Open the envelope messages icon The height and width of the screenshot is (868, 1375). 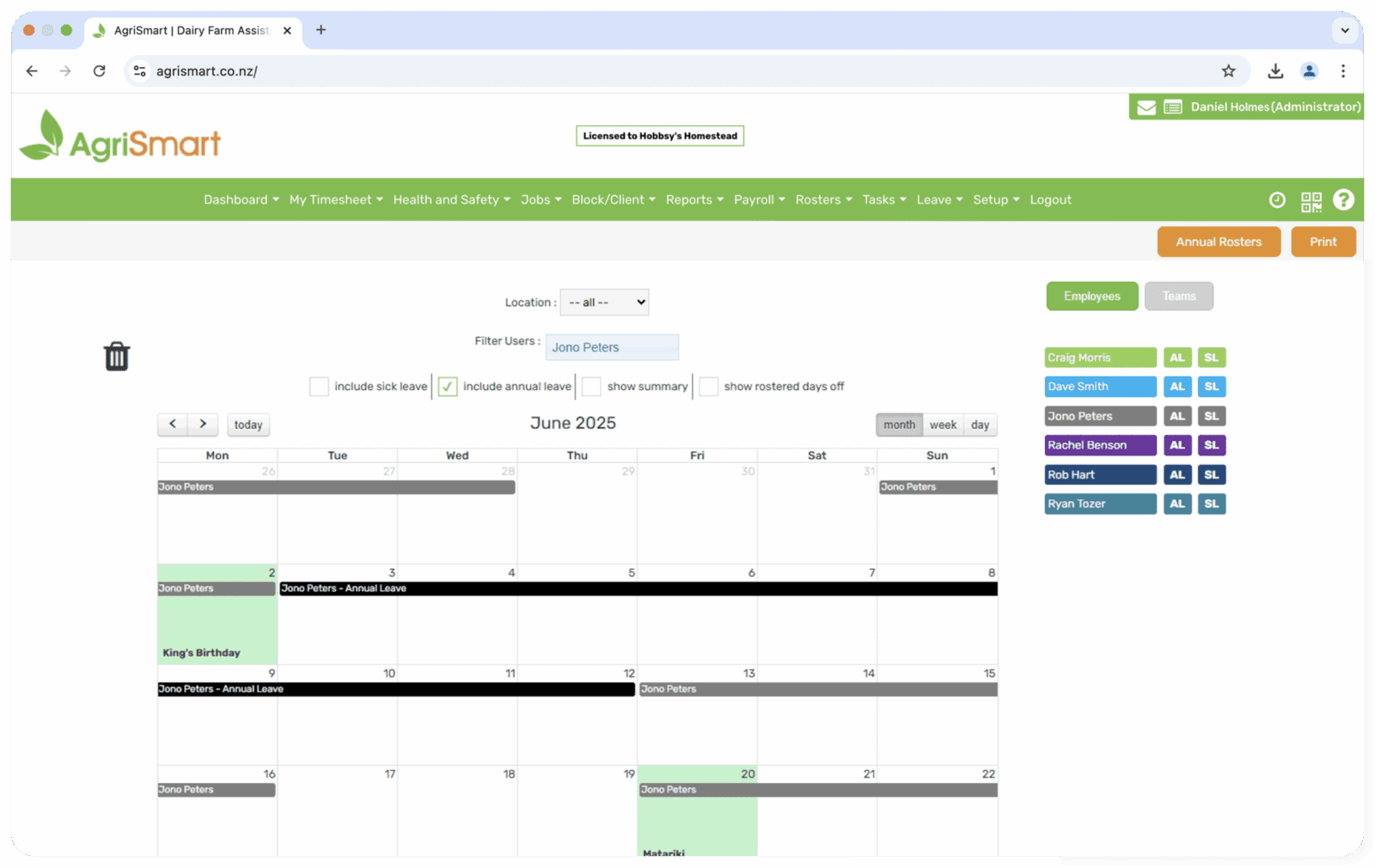point(1146,107)
